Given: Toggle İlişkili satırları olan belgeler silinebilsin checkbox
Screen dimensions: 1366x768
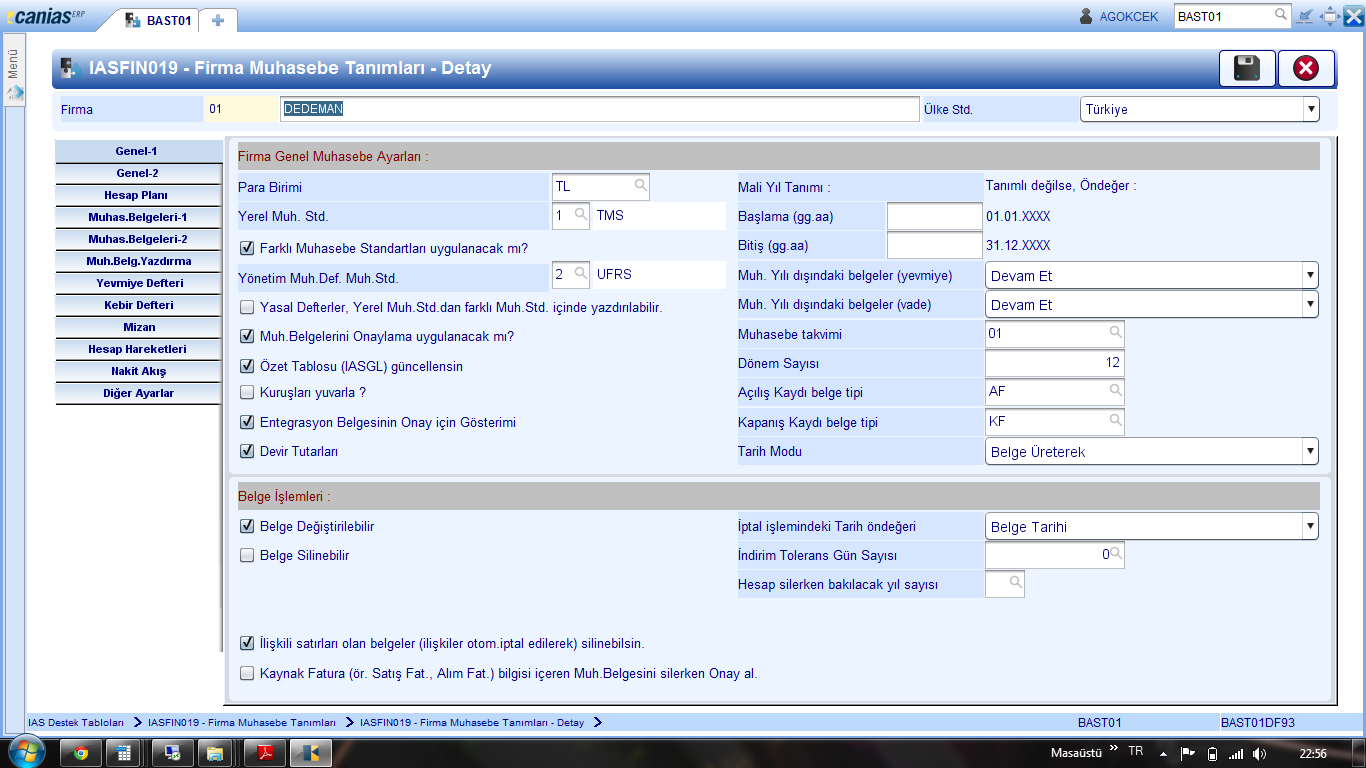Looking at the screenshot, I should [x=247, y=643].
